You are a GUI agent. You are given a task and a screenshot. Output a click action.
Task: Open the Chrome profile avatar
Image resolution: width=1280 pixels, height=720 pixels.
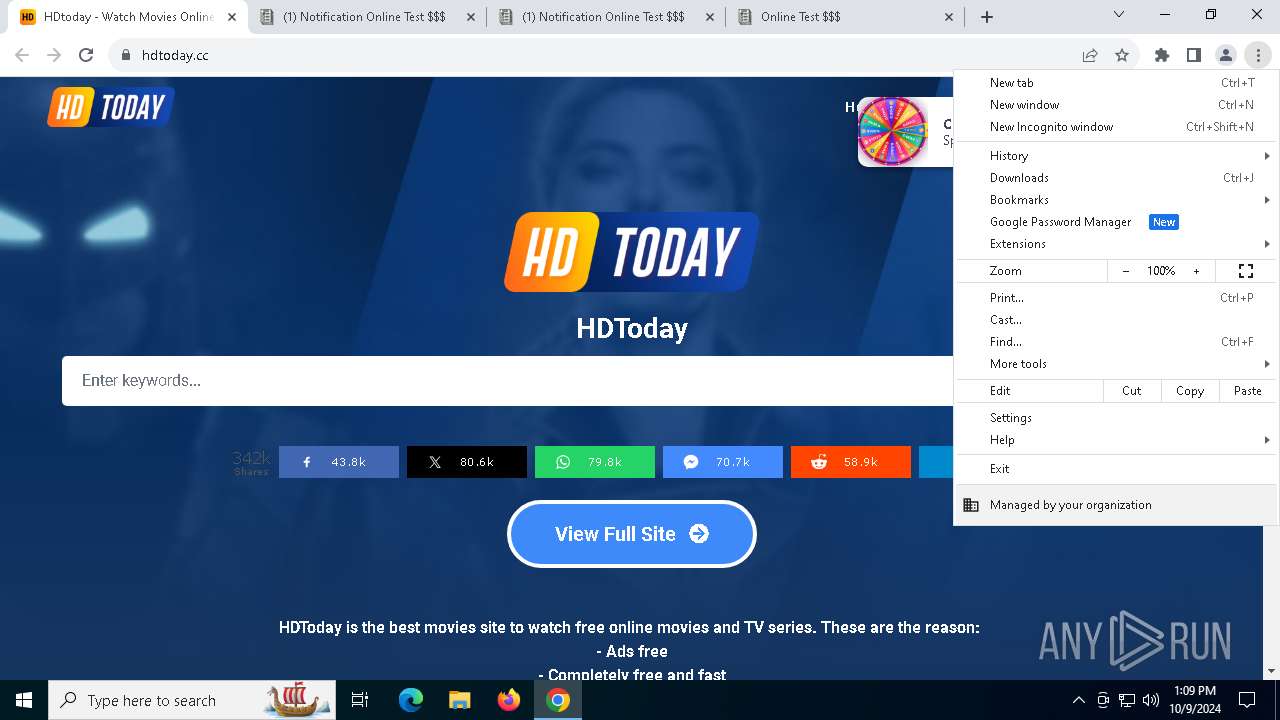pyautogui.click(x=1226, y=55)
